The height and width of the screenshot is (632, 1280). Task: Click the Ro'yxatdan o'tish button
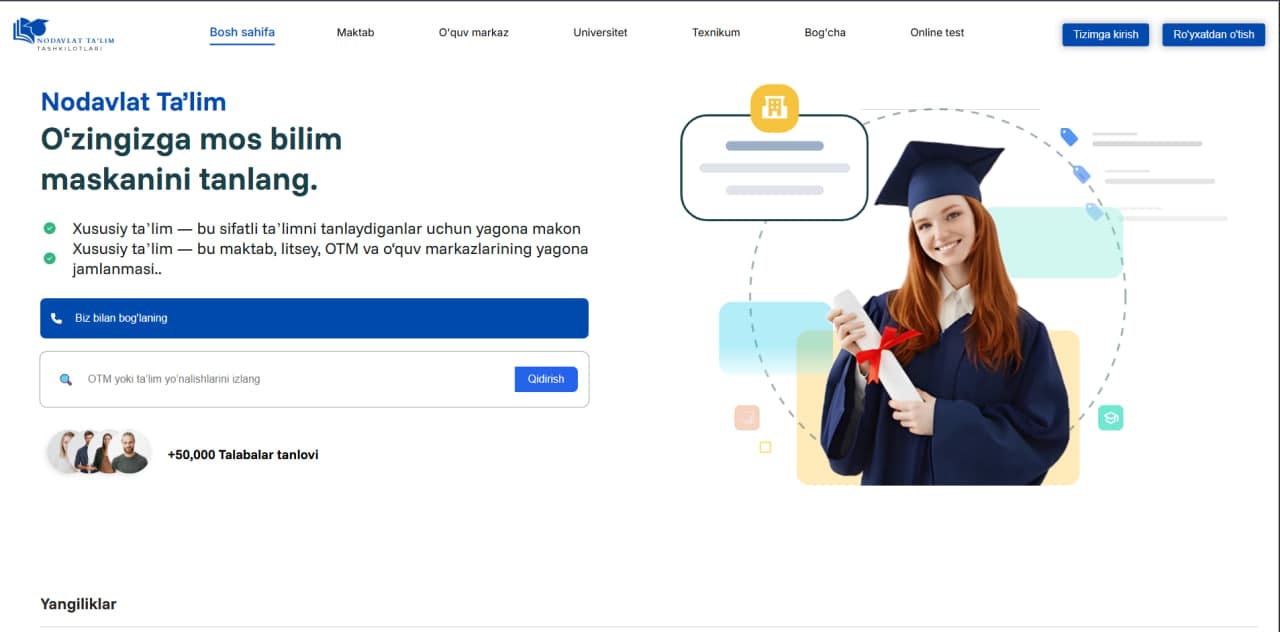click(x=1214, y=35)
